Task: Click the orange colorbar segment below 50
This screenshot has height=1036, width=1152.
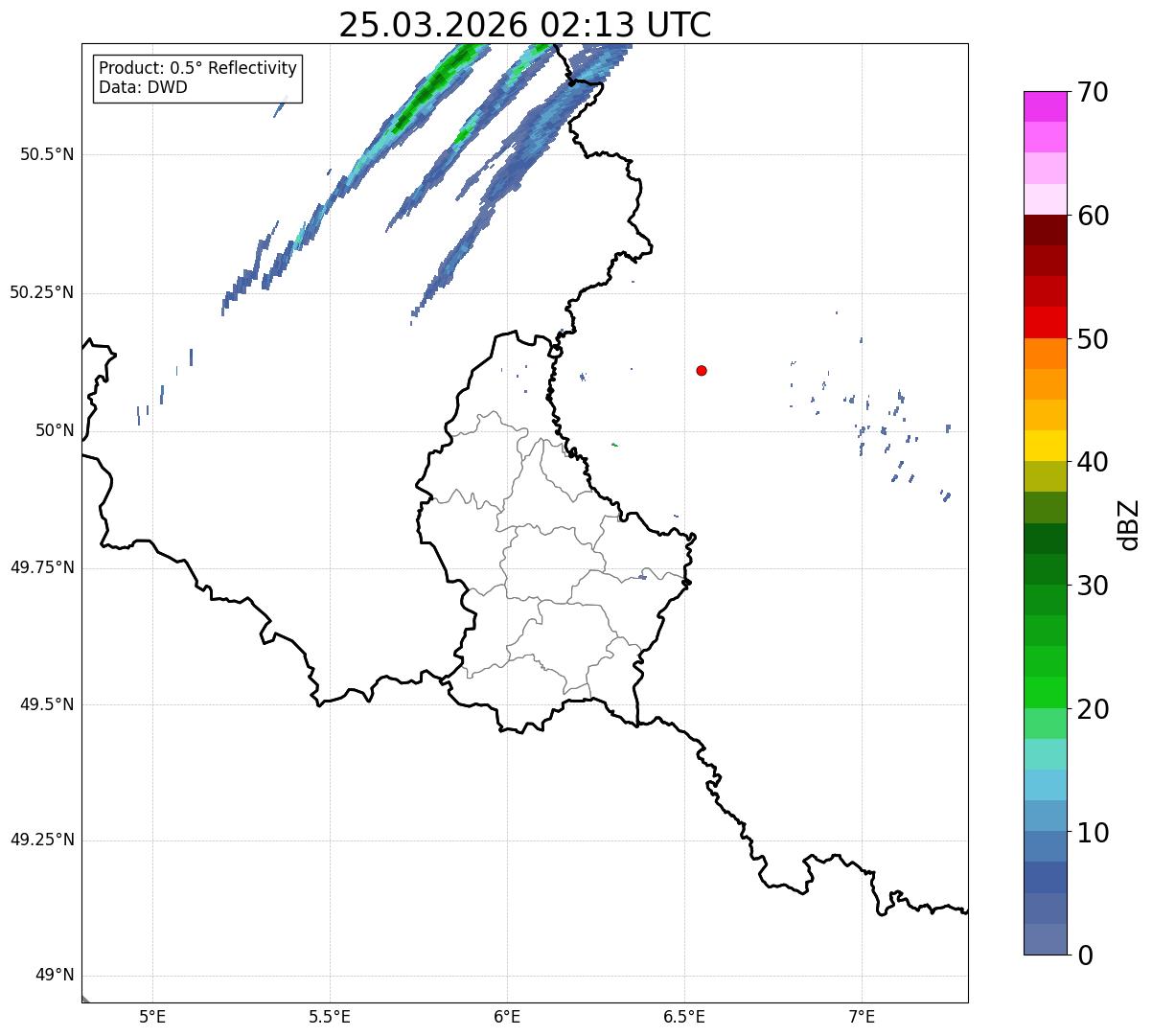Action: [1045, 354]
